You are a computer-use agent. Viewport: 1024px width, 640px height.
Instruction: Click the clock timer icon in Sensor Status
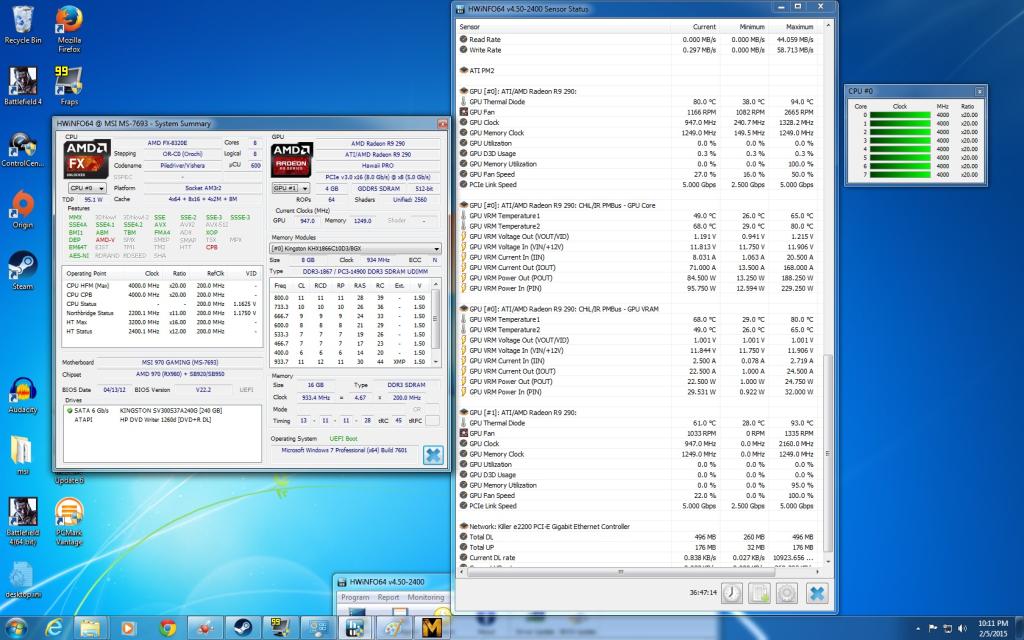pos(732,593)
